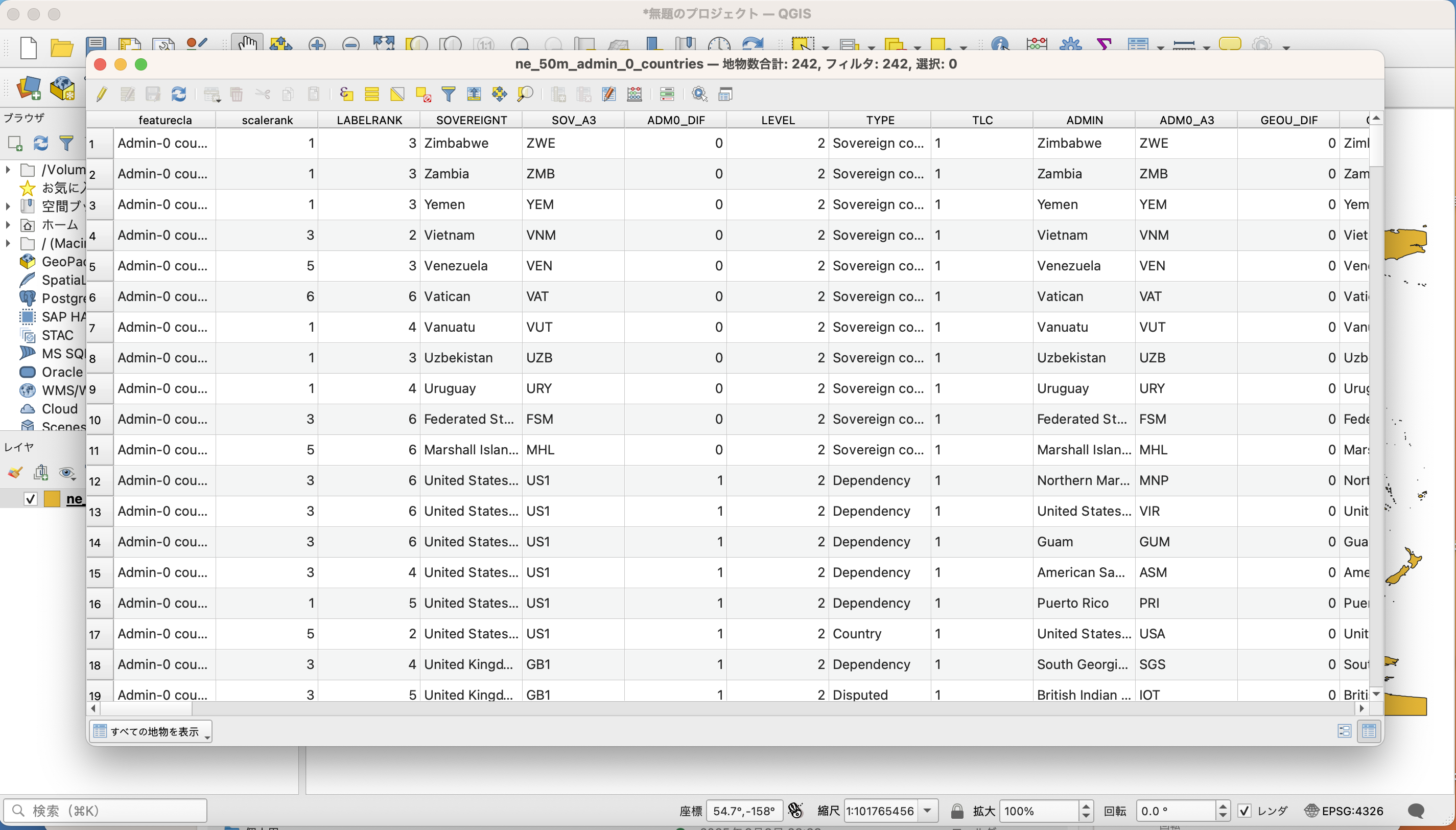Open the map scale dropdown

[927, 811]
